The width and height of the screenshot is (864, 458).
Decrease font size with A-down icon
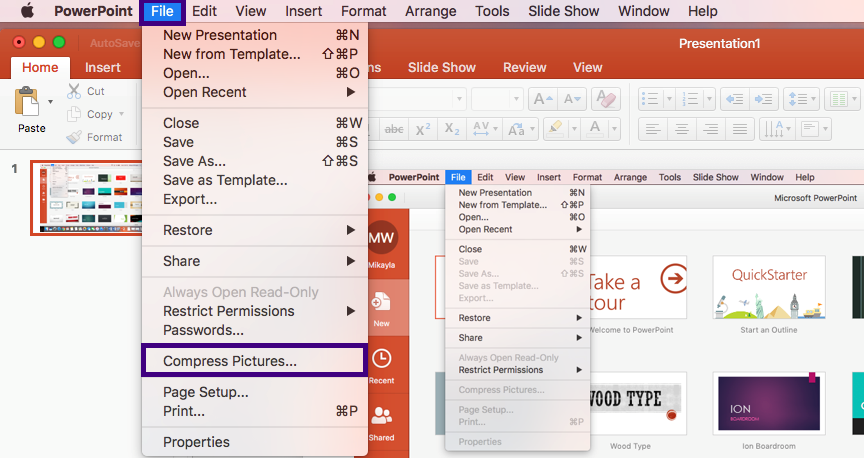[x=572, y=99]
